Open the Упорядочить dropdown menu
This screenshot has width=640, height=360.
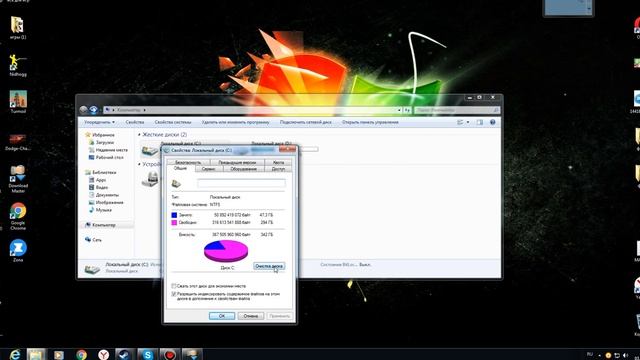[x=99, y=122]
